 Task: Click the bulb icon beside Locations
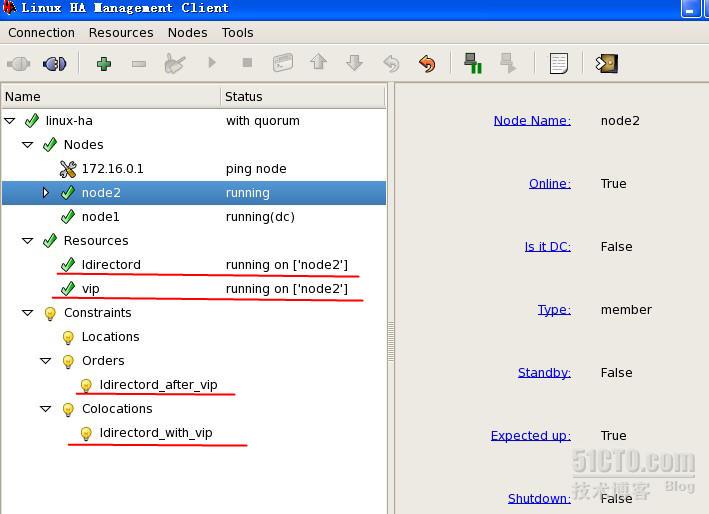(x=68, y=337)
